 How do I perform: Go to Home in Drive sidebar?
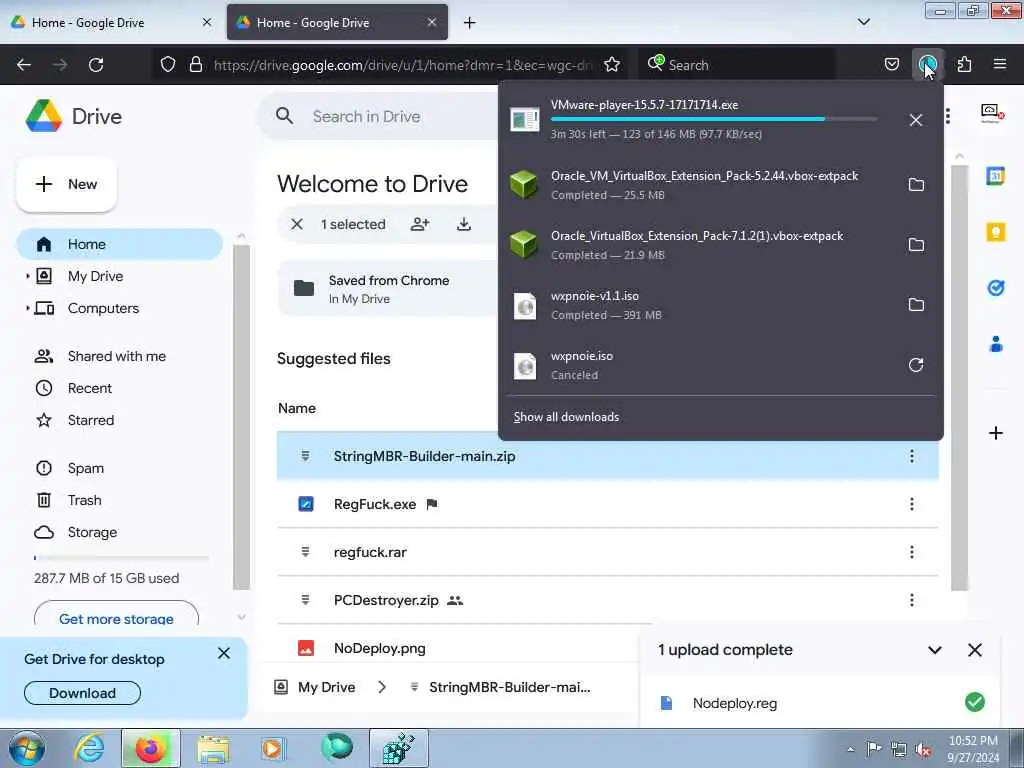pyautogui.click(x=120, y=244)
